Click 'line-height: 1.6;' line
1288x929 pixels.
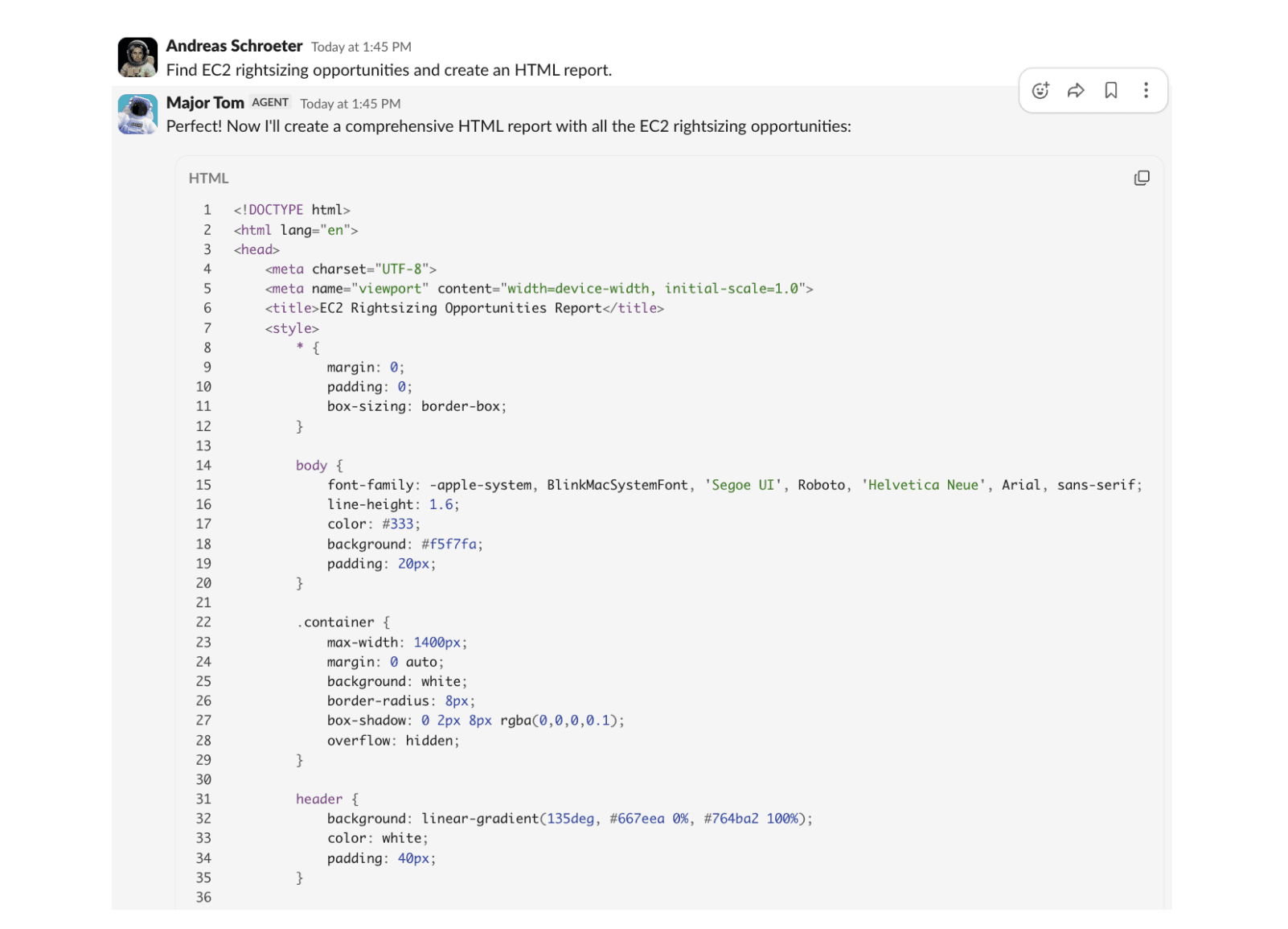tap(393, 504)
